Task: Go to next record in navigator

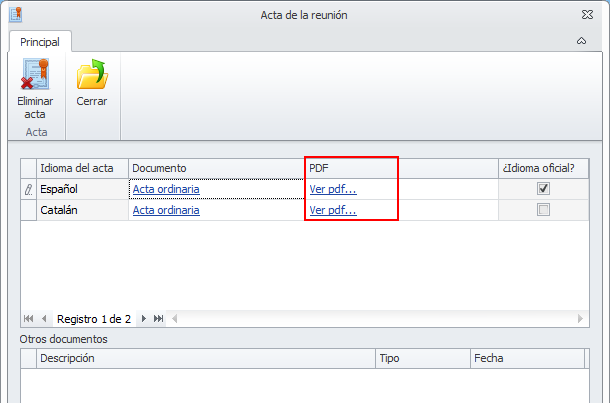Action: pos(144,319)
